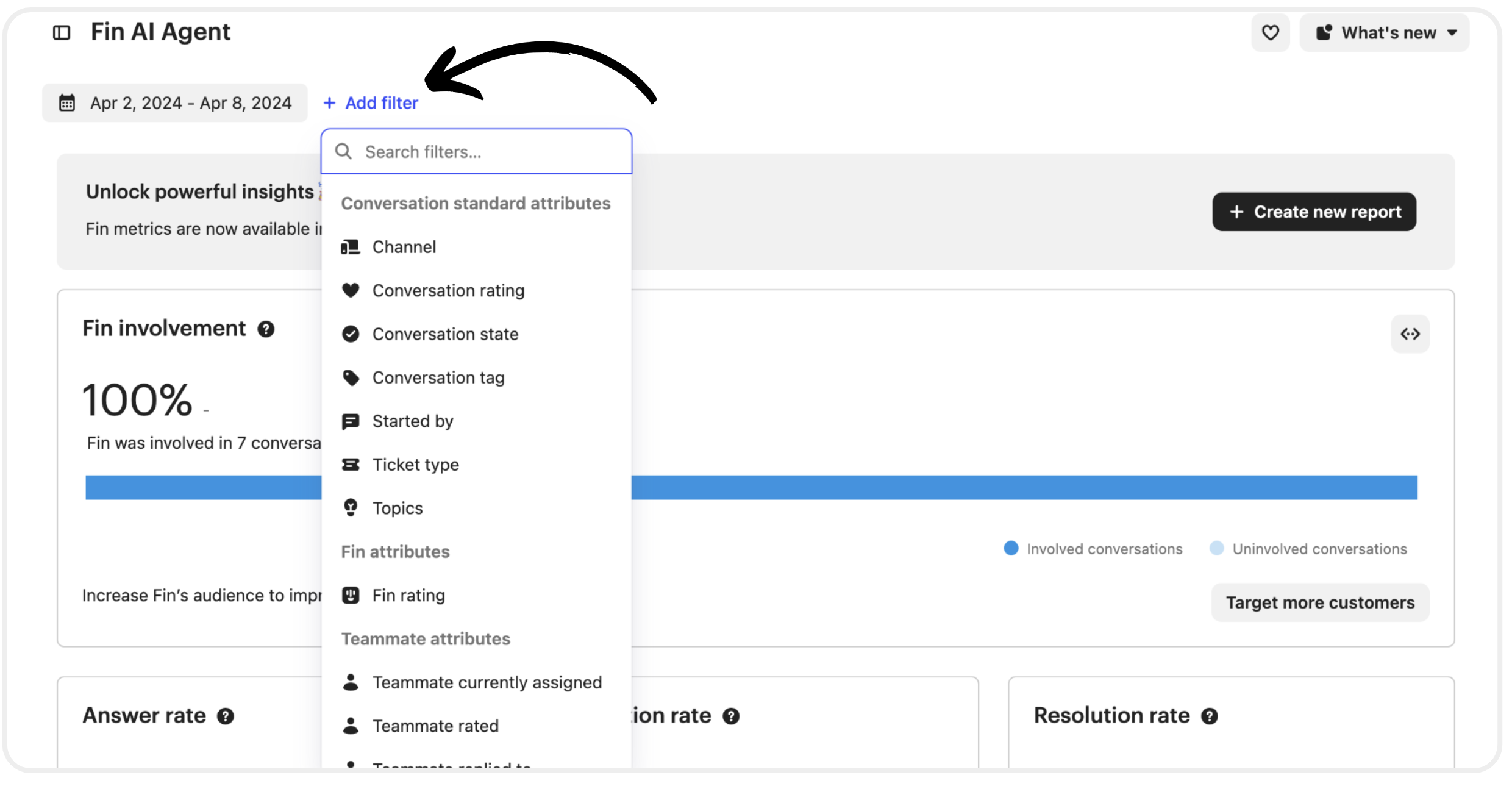Click the Fin attributes section heading
Image resolution: width=1512 pixels, height=789 pixels.
pos(395,552)
